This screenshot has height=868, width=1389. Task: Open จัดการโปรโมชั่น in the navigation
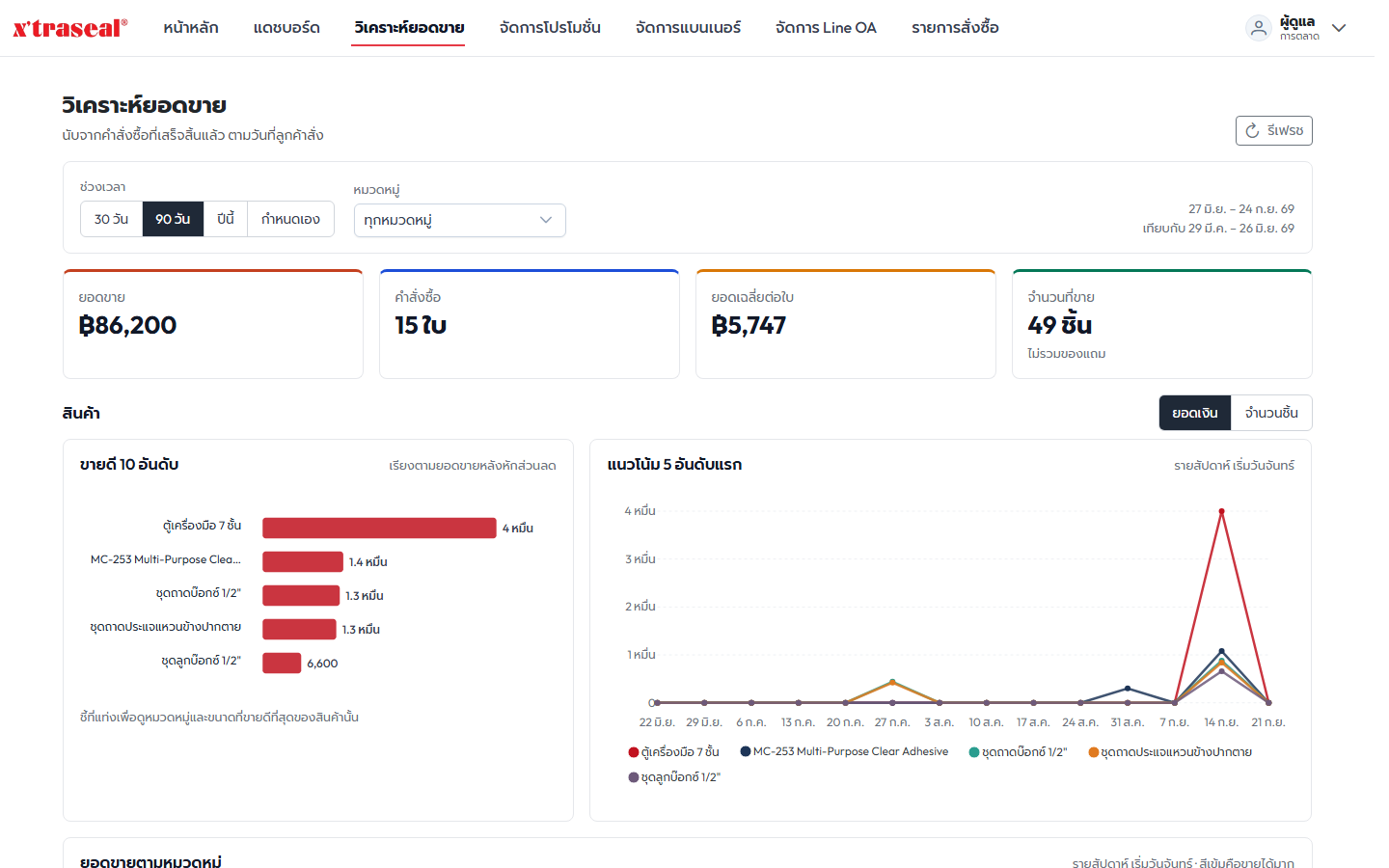(550, 28)
